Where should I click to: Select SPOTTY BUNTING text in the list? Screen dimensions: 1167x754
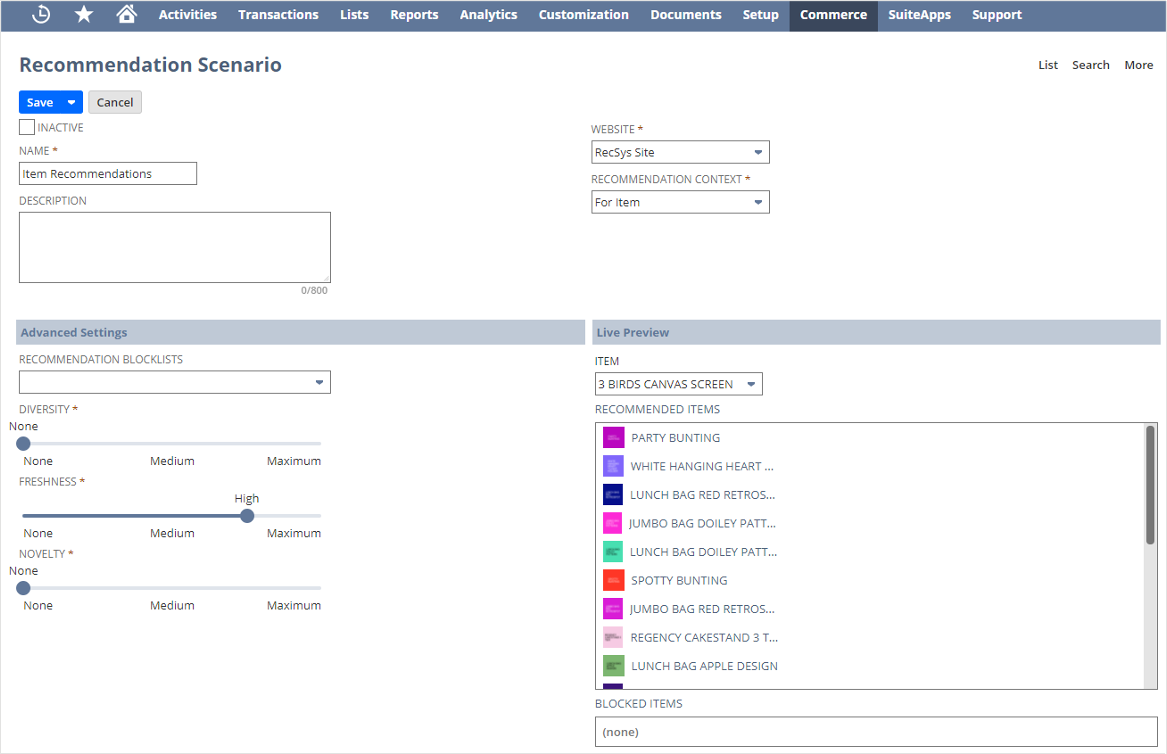click(x=679, y=581)
